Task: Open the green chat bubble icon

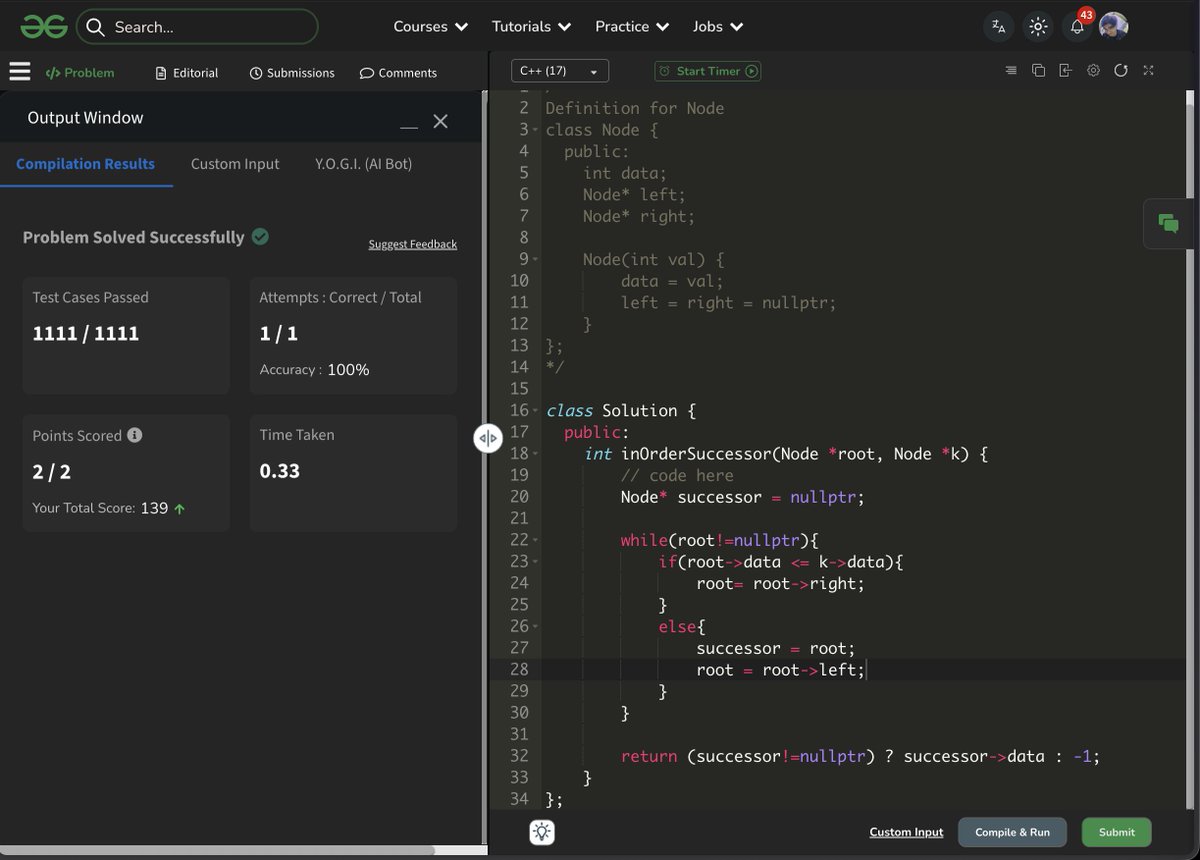Action: pos(1168,223)
